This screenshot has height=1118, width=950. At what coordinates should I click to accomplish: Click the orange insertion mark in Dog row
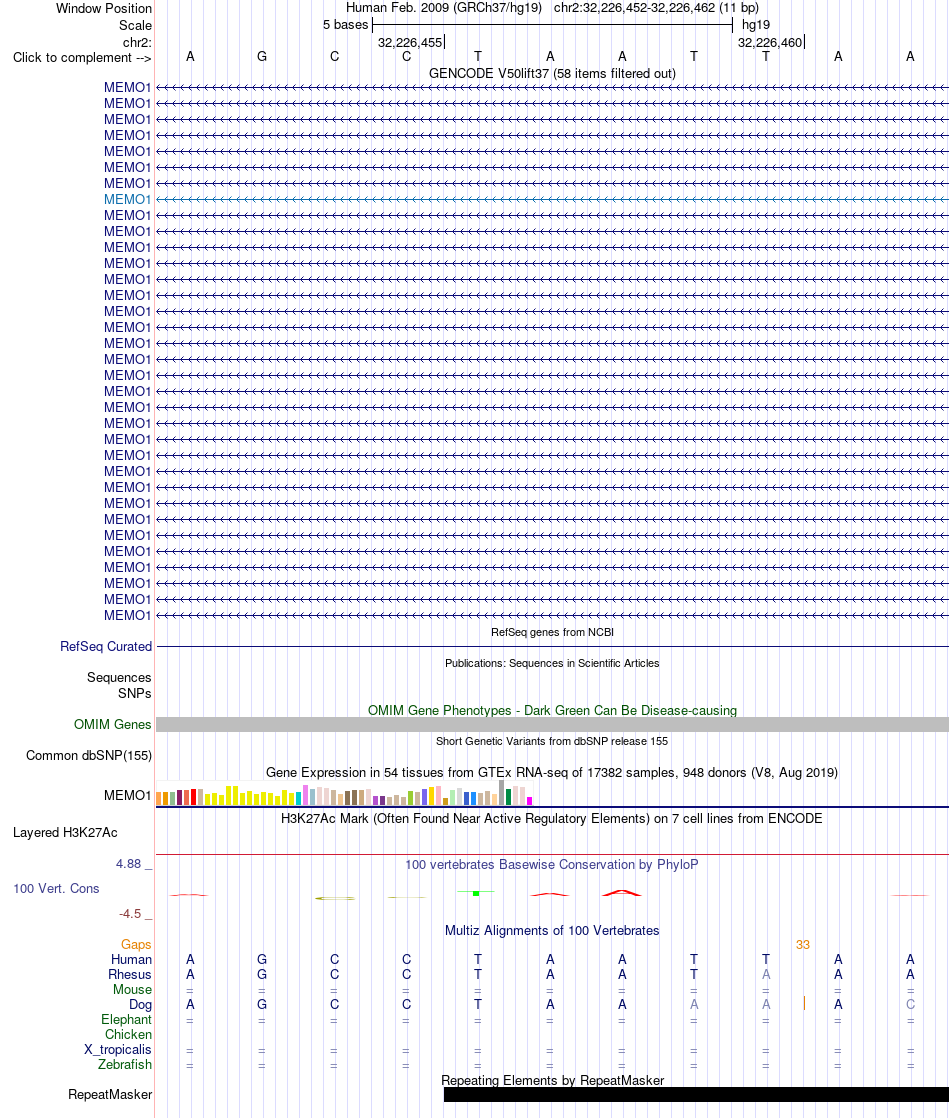(x=805, y=1003)
